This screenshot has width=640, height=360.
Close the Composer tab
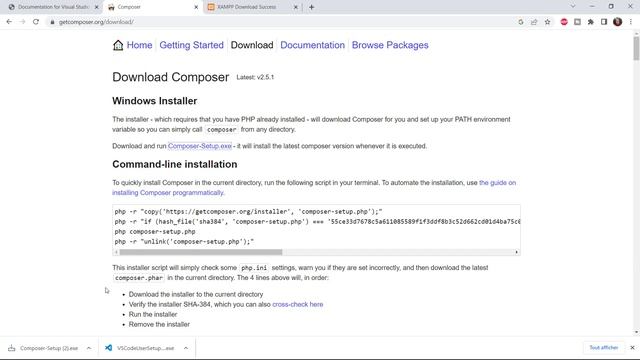(x=196, y=7)
